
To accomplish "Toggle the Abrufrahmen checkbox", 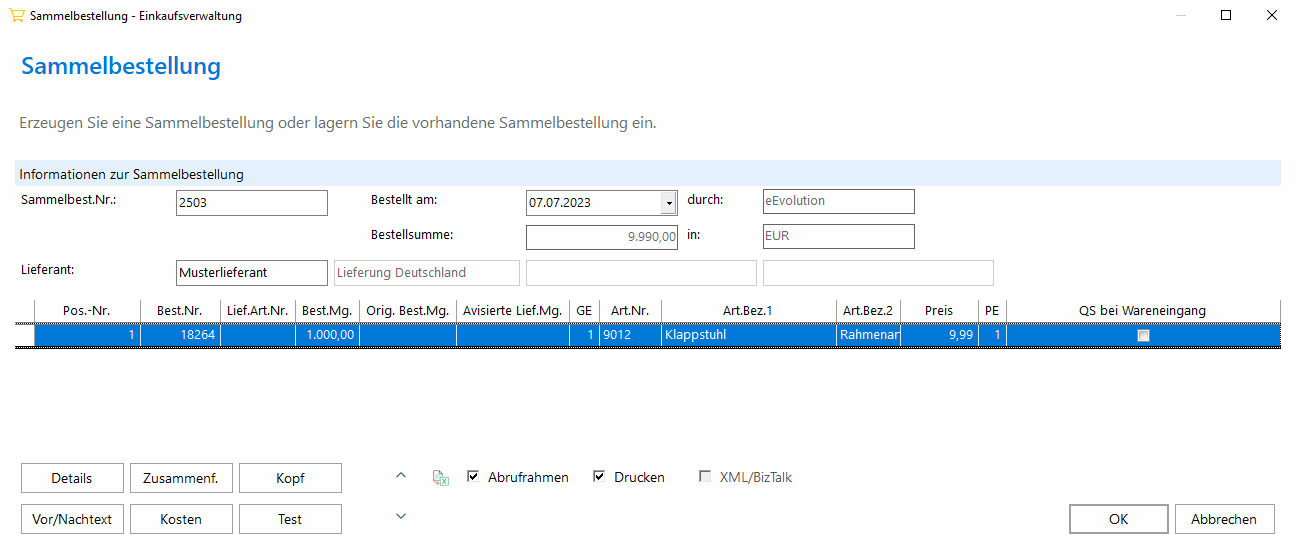I will (x=473, y=477).
